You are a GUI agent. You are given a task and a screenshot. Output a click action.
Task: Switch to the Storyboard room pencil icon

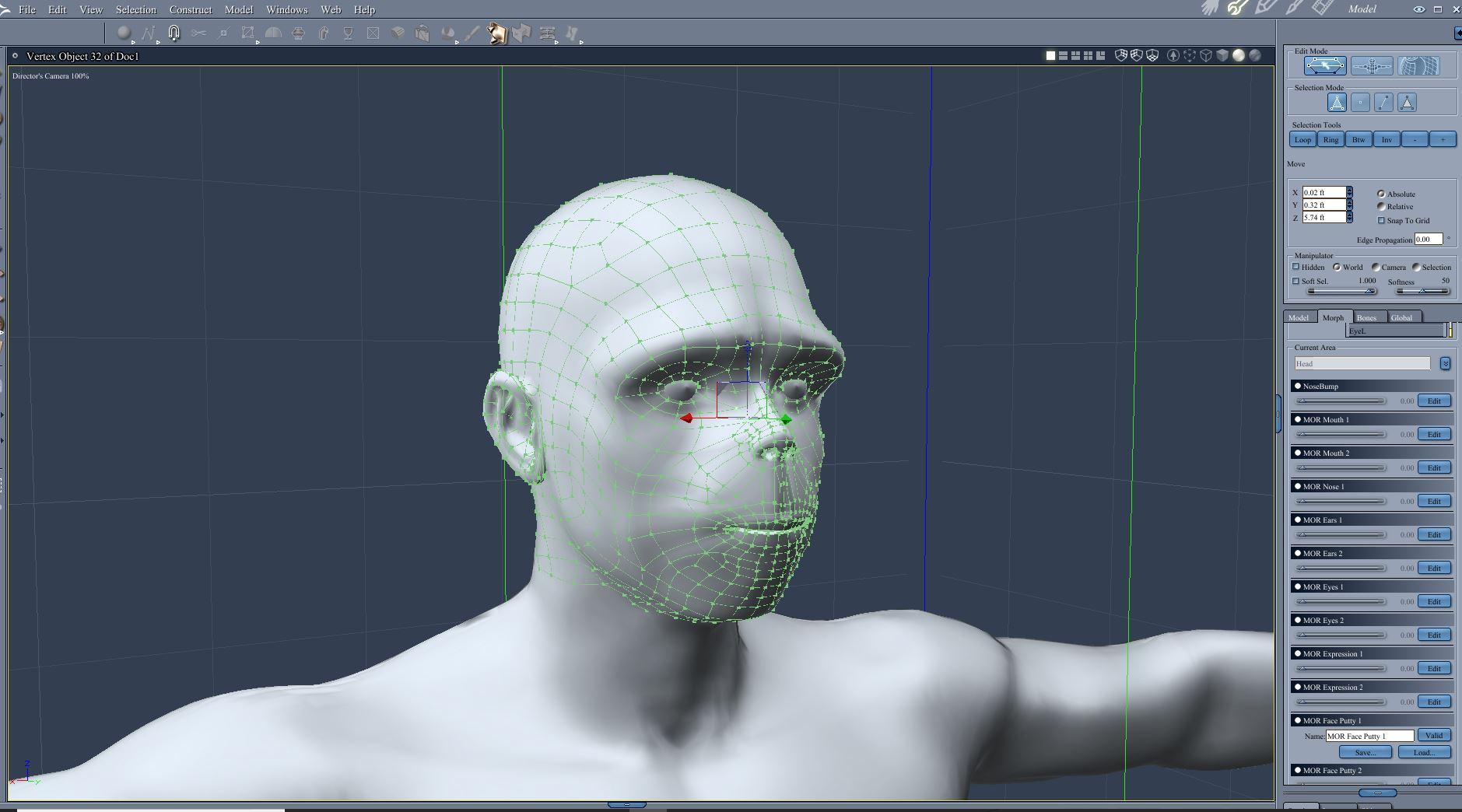1265,8
